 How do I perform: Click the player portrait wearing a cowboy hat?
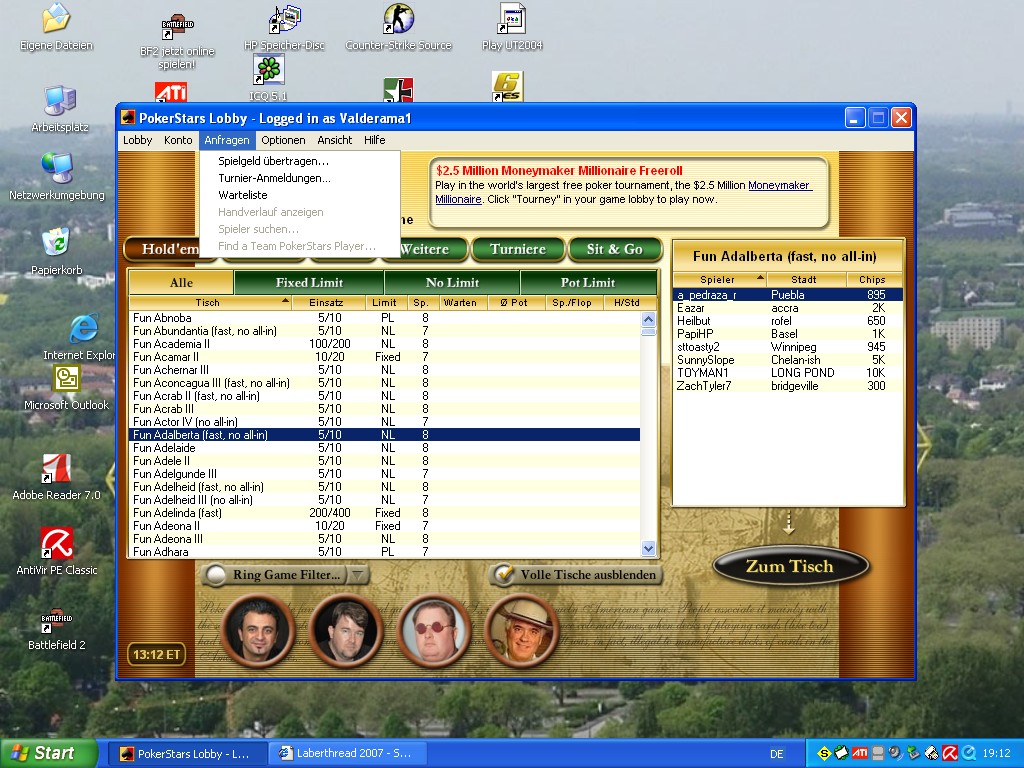(x=521, y=630)
